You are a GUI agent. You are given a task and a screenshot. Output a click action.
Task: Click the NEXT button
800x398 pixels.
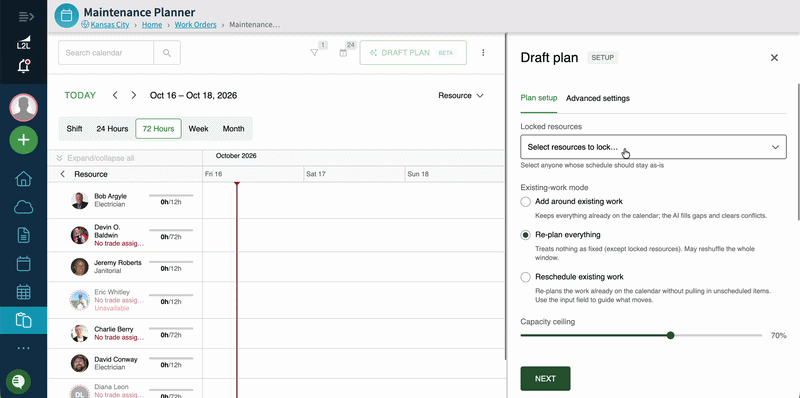click(x=545, y=379)
